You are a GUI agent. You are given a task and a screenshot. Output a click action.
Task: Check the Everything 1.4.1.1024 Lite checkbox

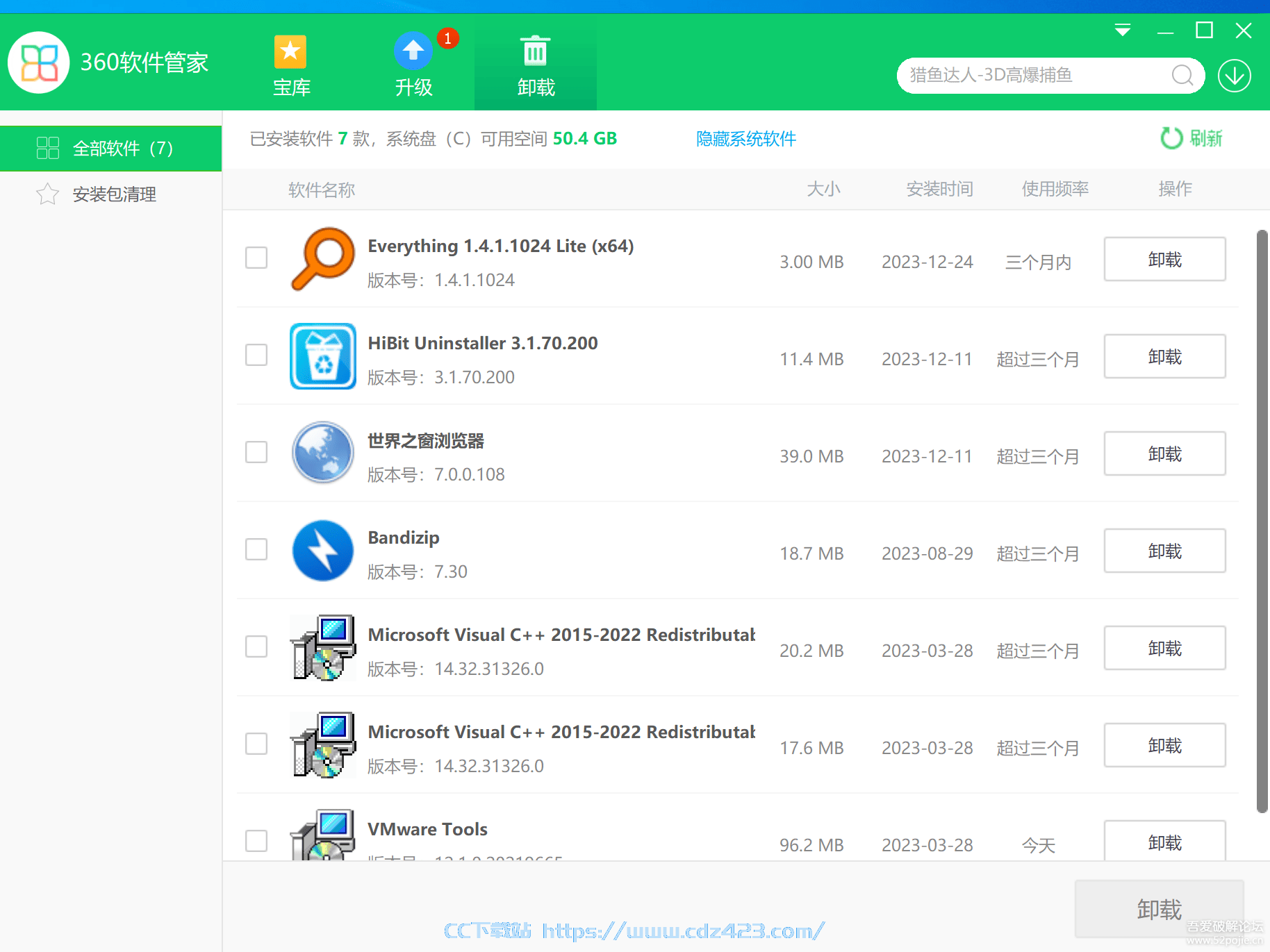256,258
